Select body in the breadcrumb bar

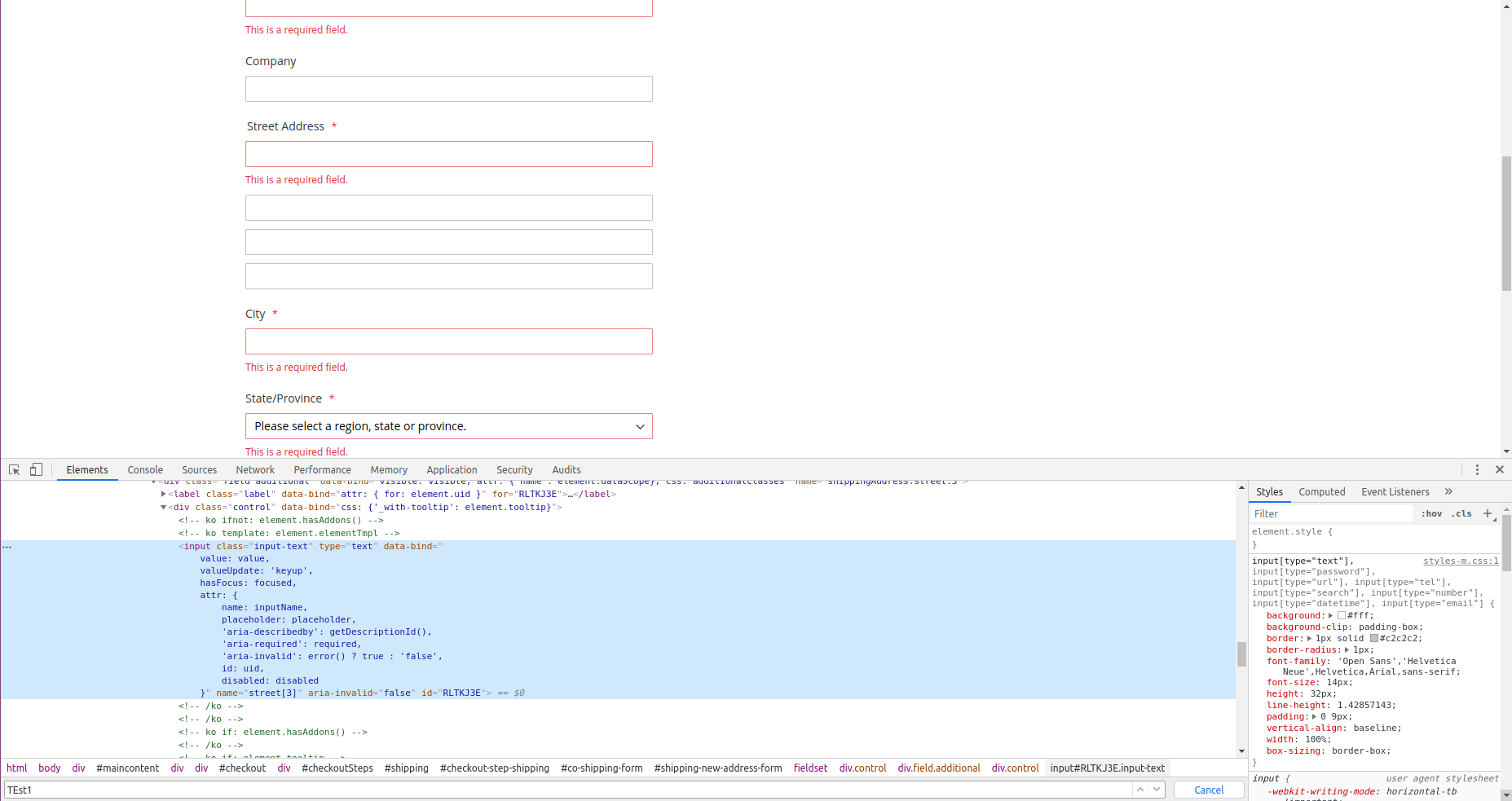tap(50, 768)
